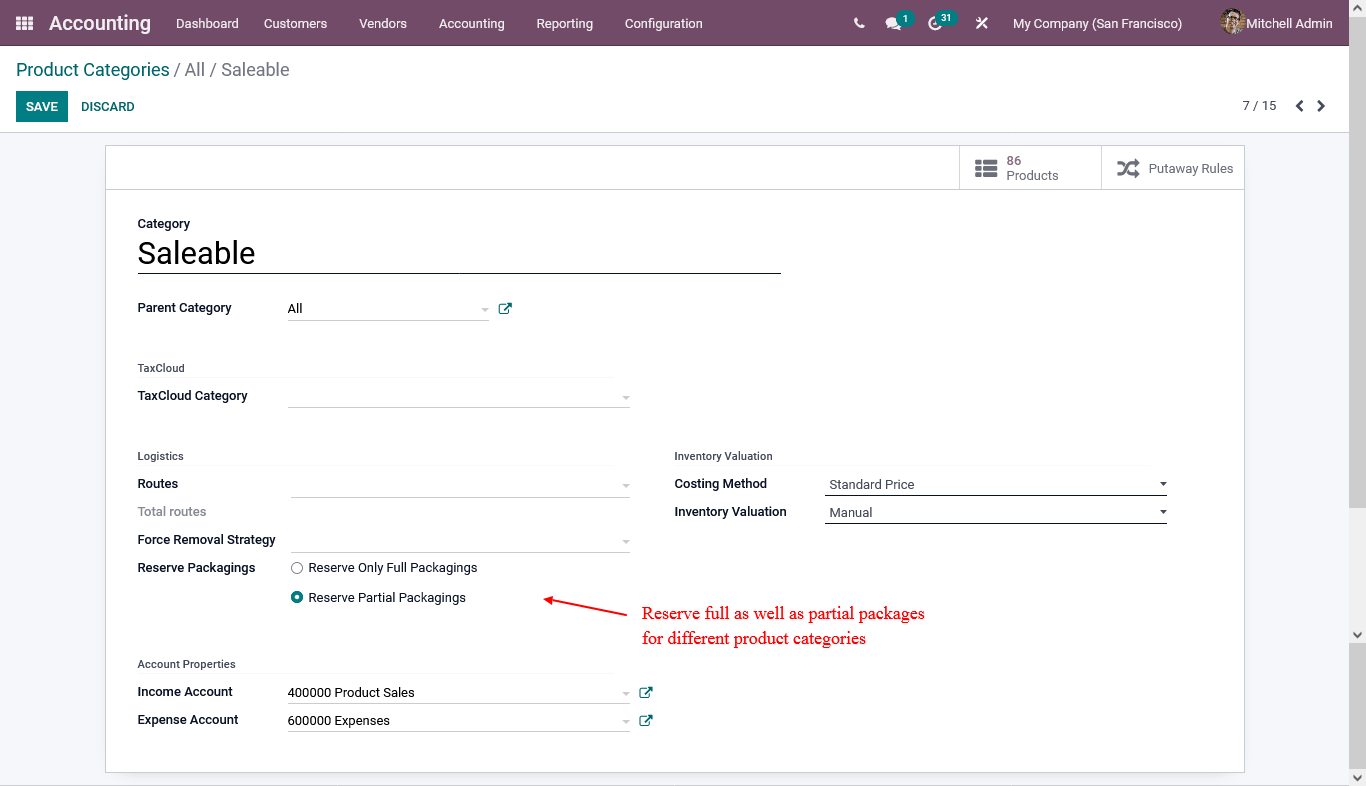Image resolution: width=1366 pixels, height=786 pixels.
Task: Follow the All breadcrumb link
Action: click(195, 70)
